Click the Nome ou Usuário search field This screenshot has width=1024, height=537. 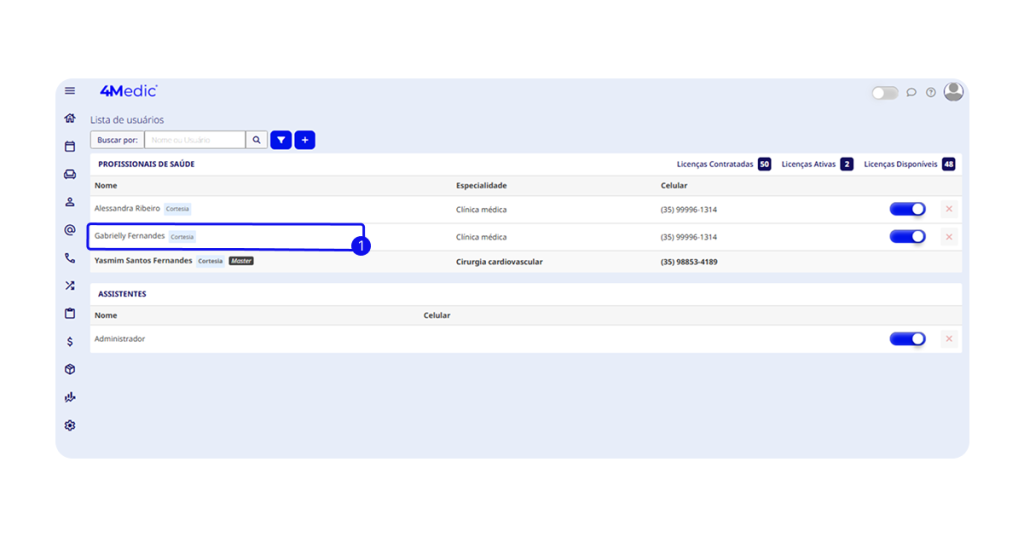(x=195, y=140)
